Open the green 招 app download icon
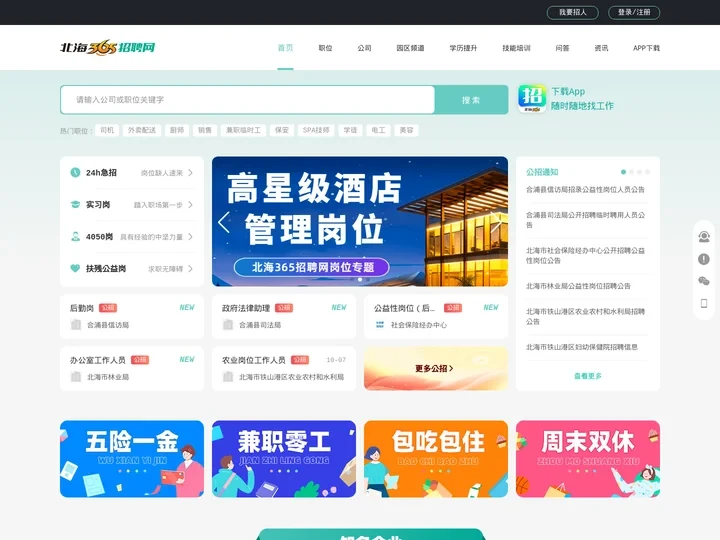 coord(532,98)
